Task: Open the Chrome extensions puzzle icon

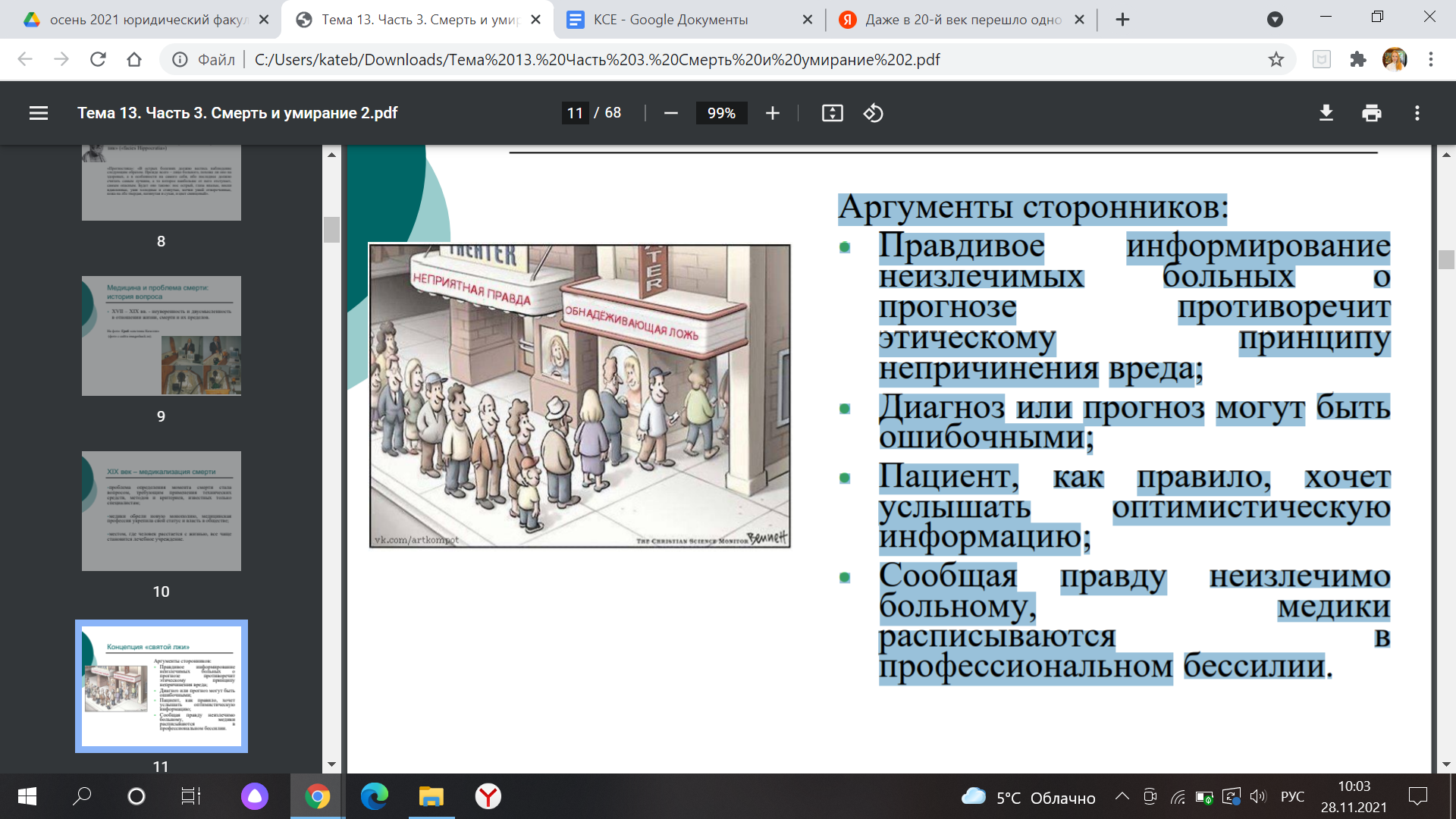Action: coord(1357,59)
